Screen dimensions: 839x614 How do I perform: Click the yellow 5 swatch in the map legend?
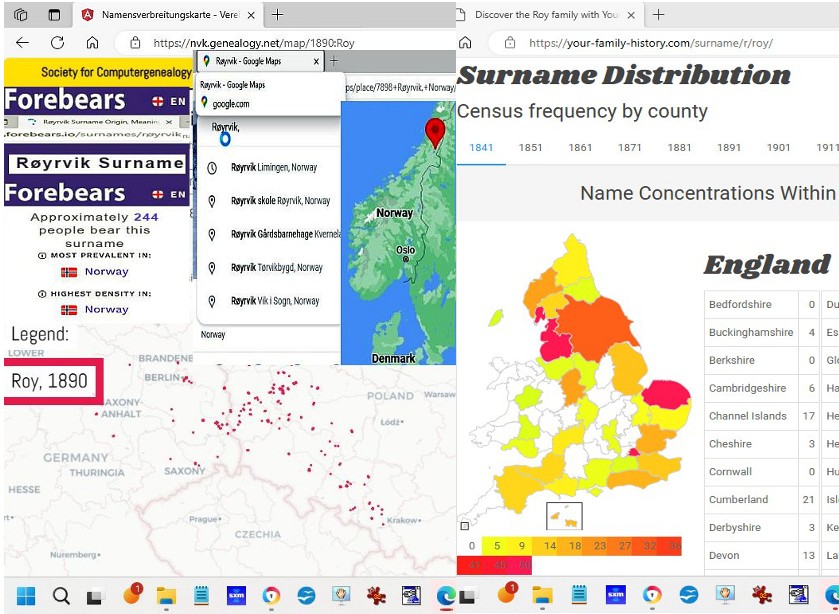pyautogui.click(x=494, y=546)
